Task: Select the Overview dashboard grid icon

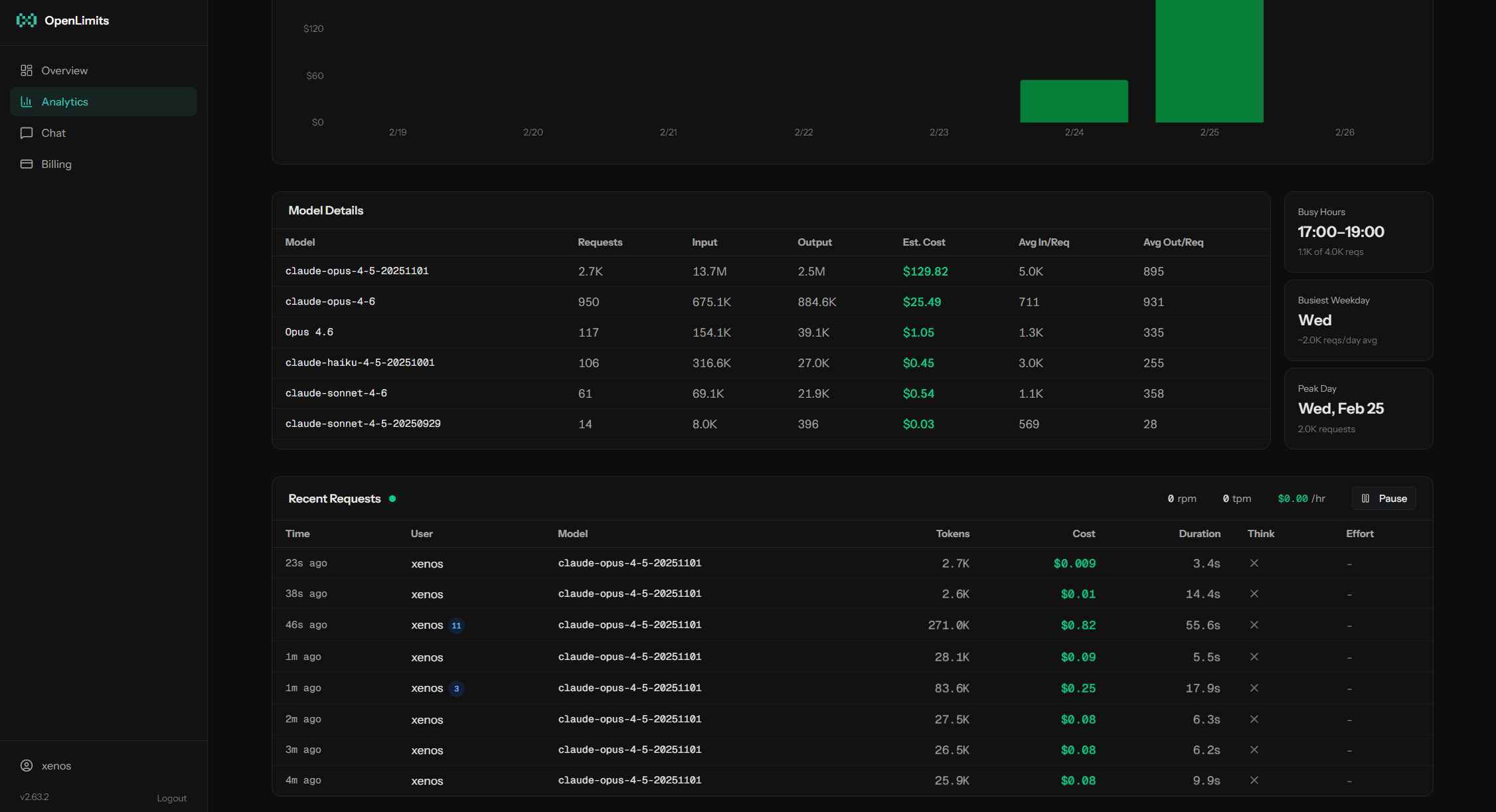Action: [27, 70]
